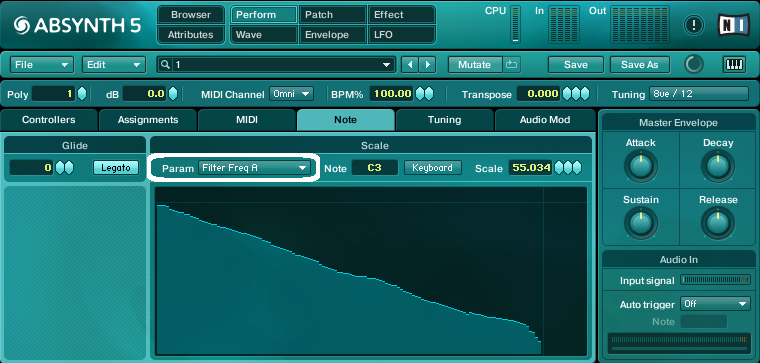Screen dimensions: 760x363
Task: Click the Scale value field 55.034
Action: (531, 168)
